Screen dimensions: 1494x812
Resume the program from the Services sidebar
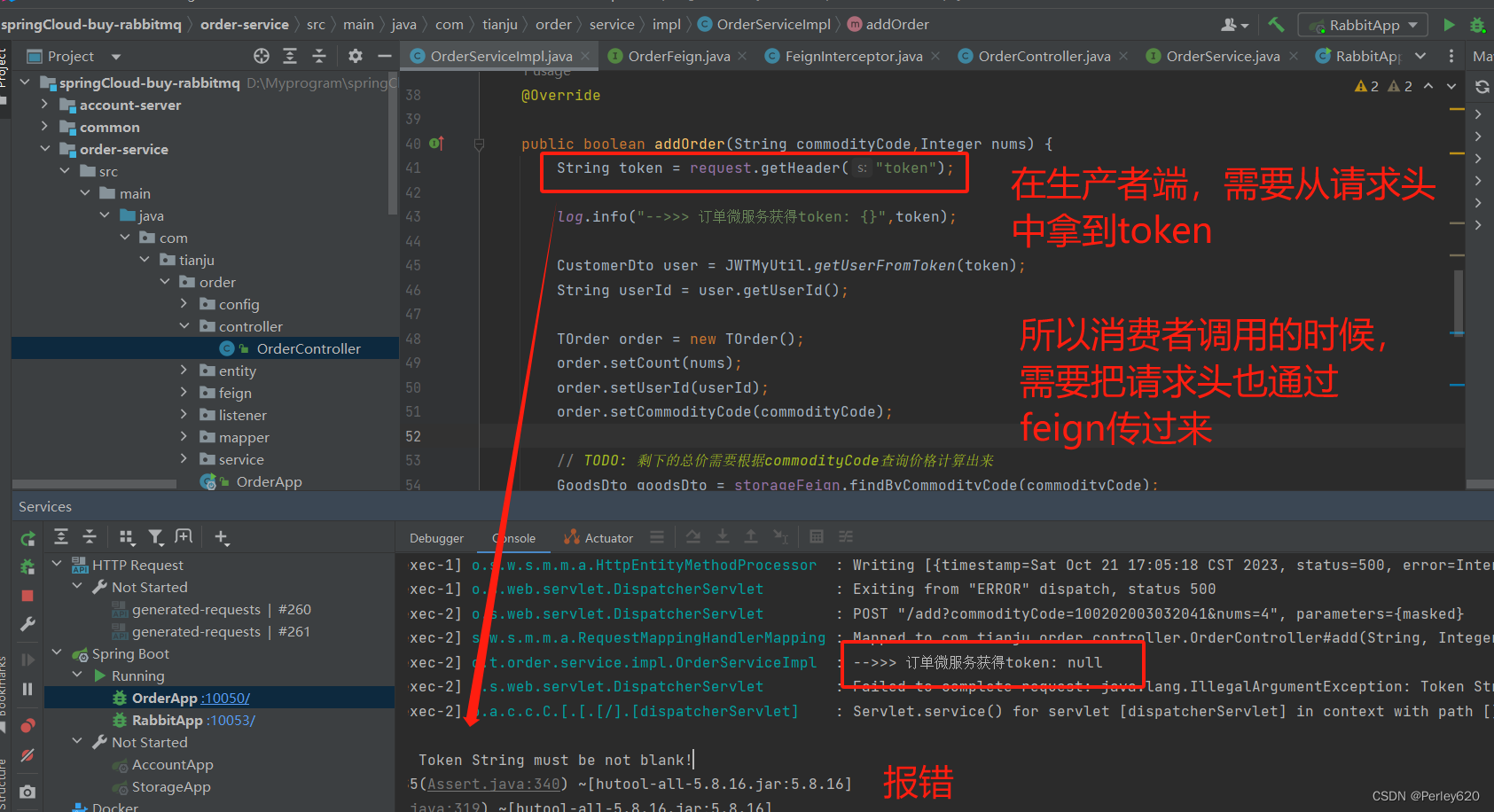coord(27,660)
